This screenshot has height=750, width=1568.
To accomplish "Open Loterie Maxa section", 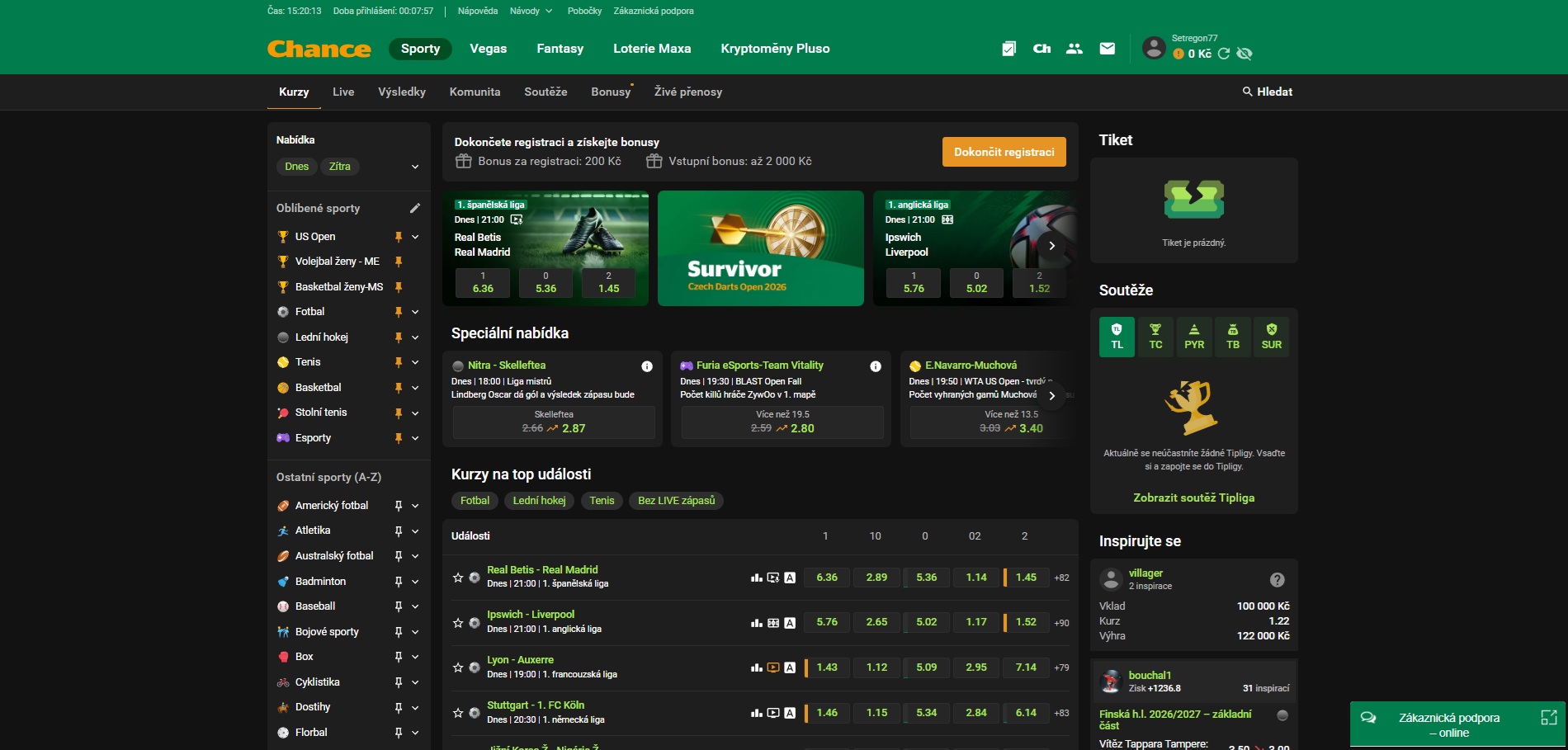I will point(652,49).
